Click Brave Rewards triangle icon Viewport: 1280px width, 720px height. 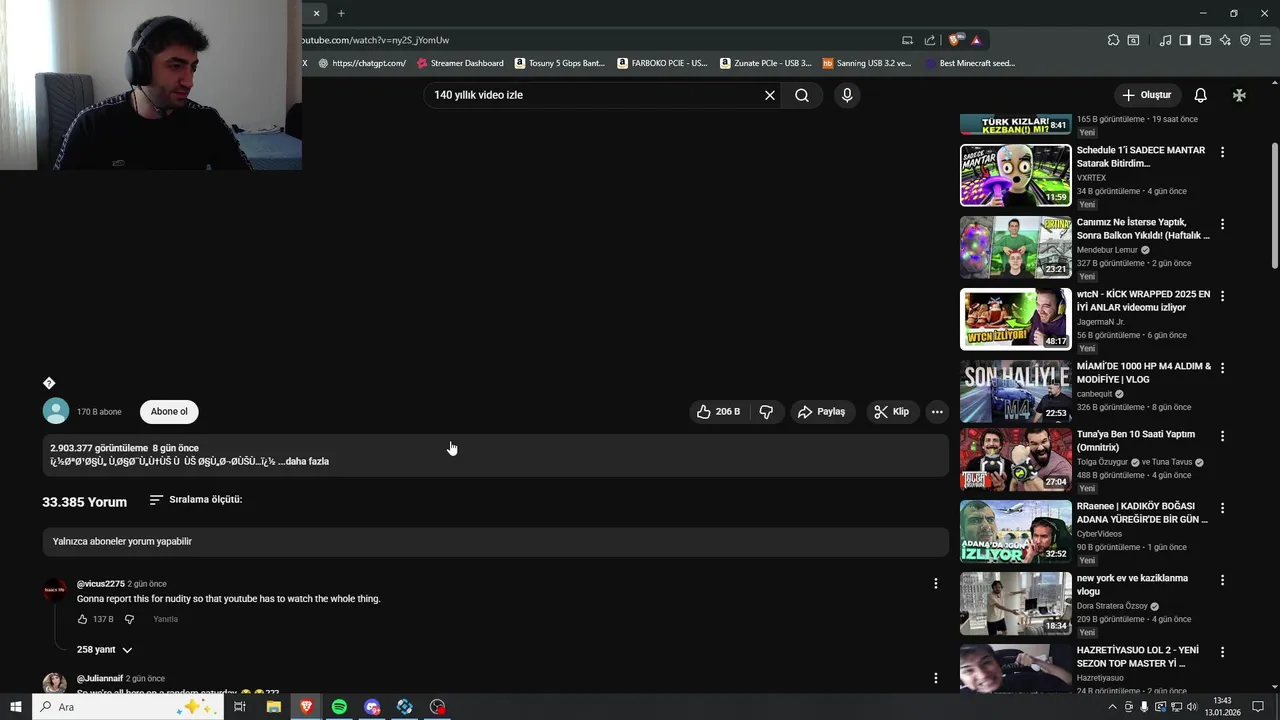976,40
